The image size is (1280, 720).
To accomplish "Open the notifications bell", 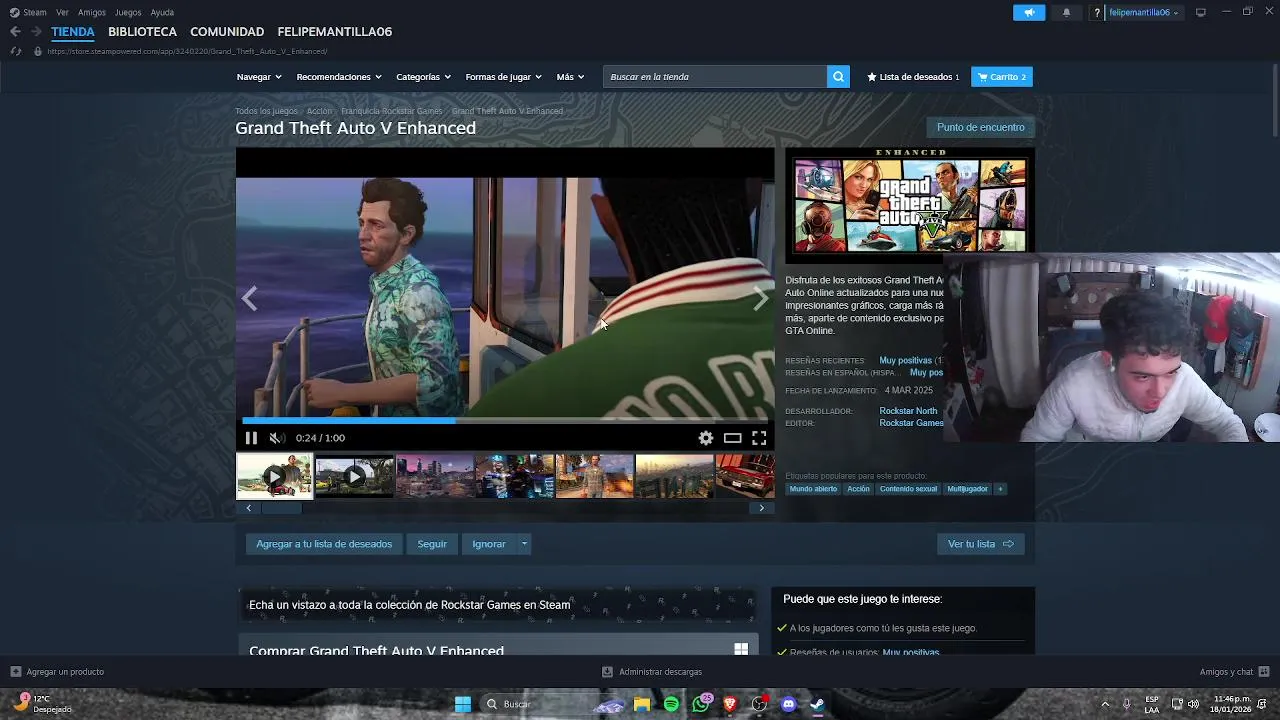I will point(1066,12).
